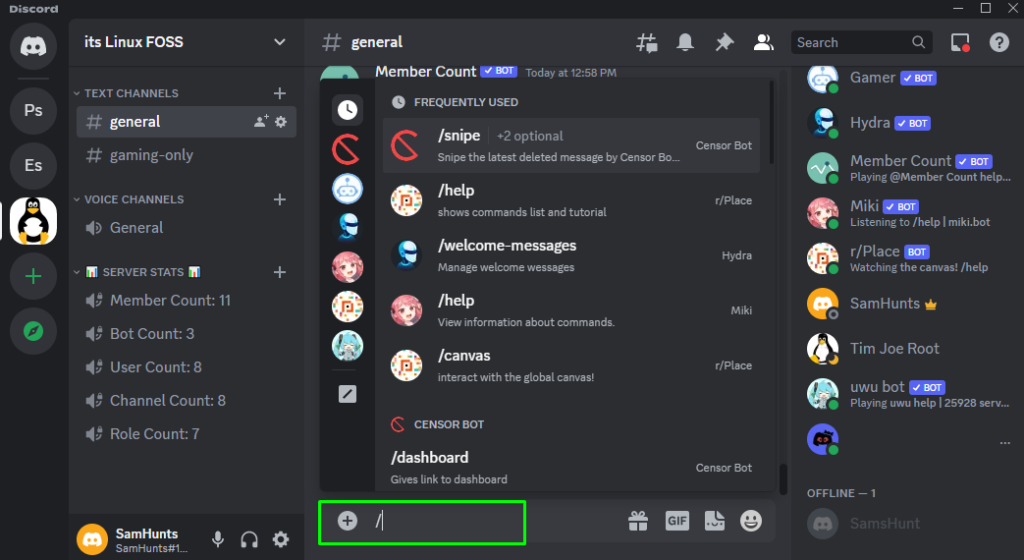Image resolution: width=1024 pixels, height=560 pixels.
Task: Collapse the Voice Channels category
Action: pos(133,199)
